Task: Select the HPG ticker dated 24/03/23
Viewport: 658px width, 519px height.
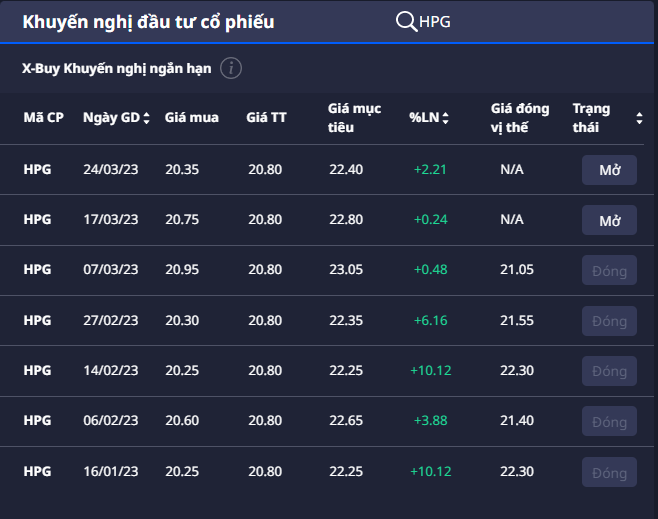Action: coord(37,170)
